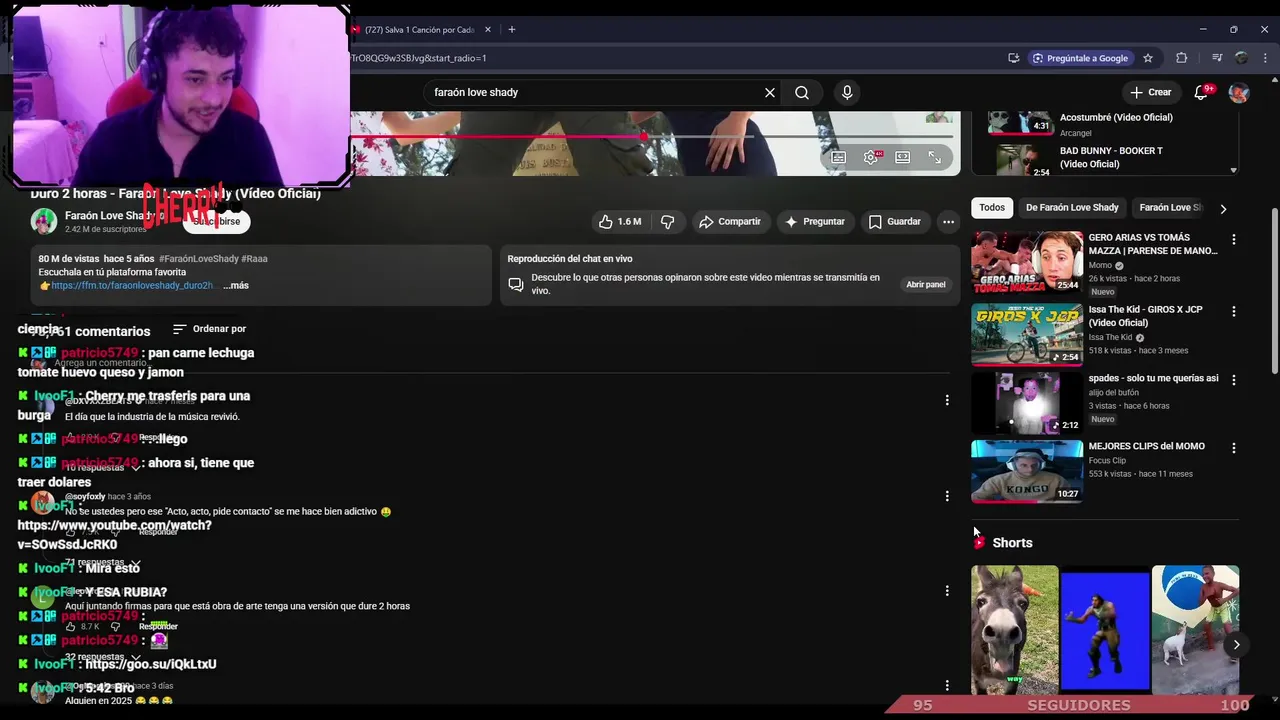Open YouTube account avatar menu
Viewport: 1280px width, 720px height.
[x=1239, y=92]
